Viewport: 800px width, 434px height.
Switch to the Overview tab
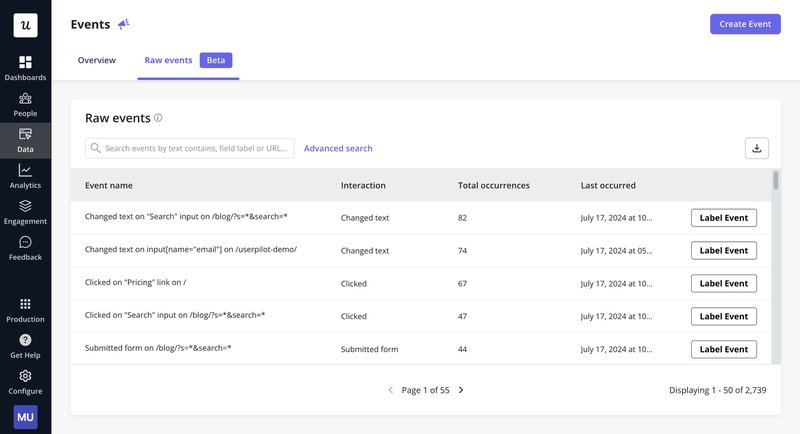(x=97, y=60)
